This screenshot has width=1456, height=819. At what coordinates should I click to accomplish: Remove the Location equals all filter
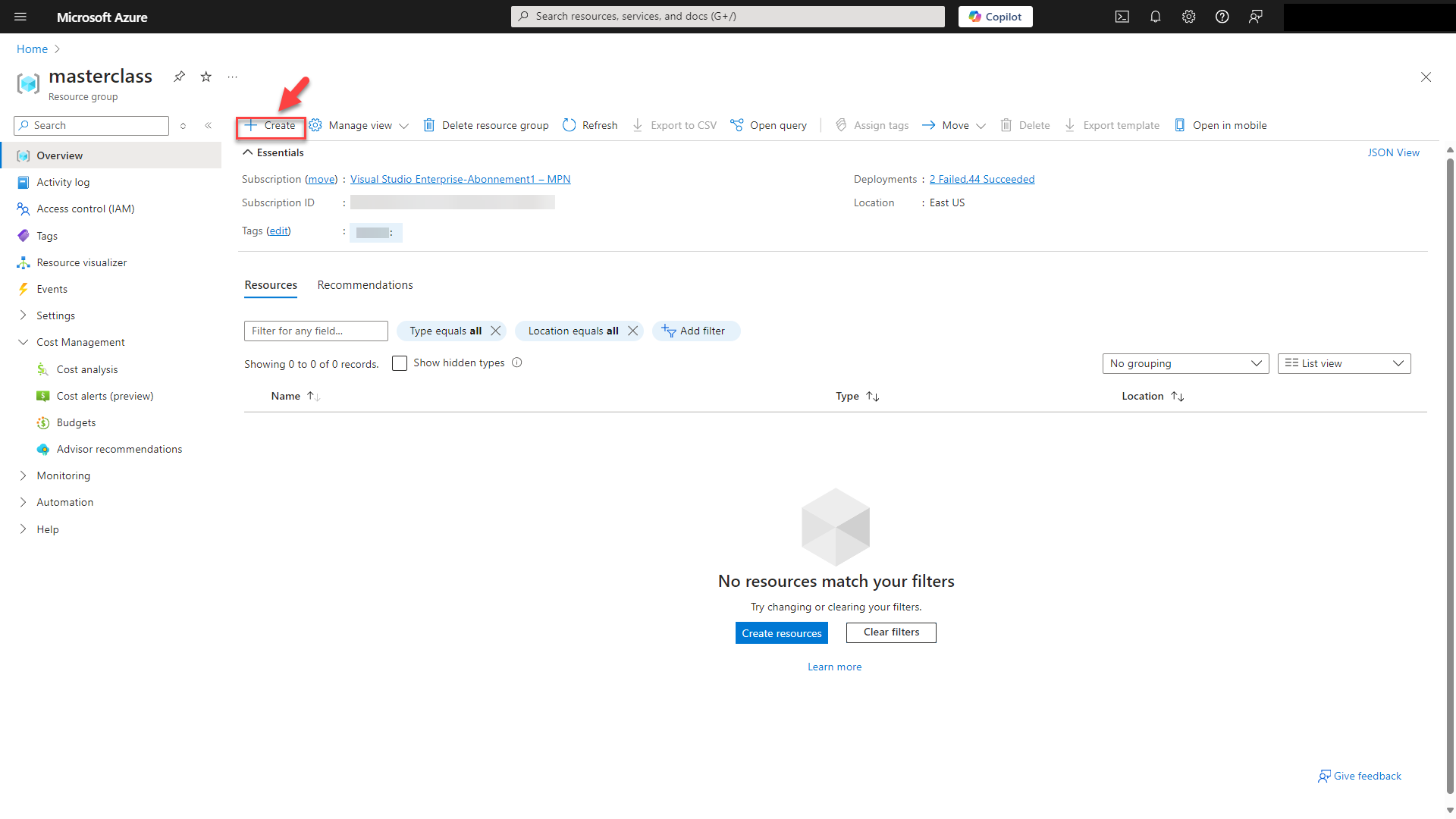click(x=633, y=331)
